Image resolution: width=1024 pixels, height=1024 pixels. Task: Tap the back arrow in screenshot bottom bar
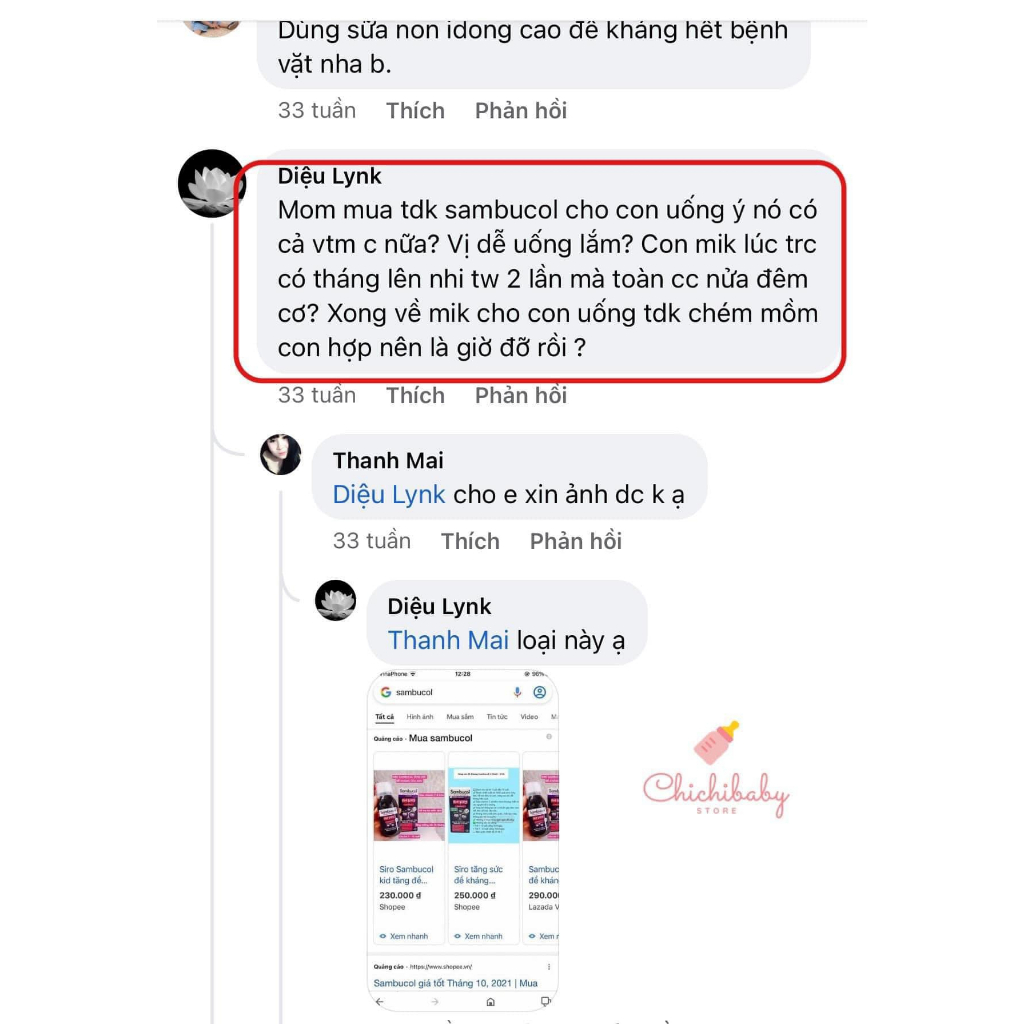pos(379,1002)
